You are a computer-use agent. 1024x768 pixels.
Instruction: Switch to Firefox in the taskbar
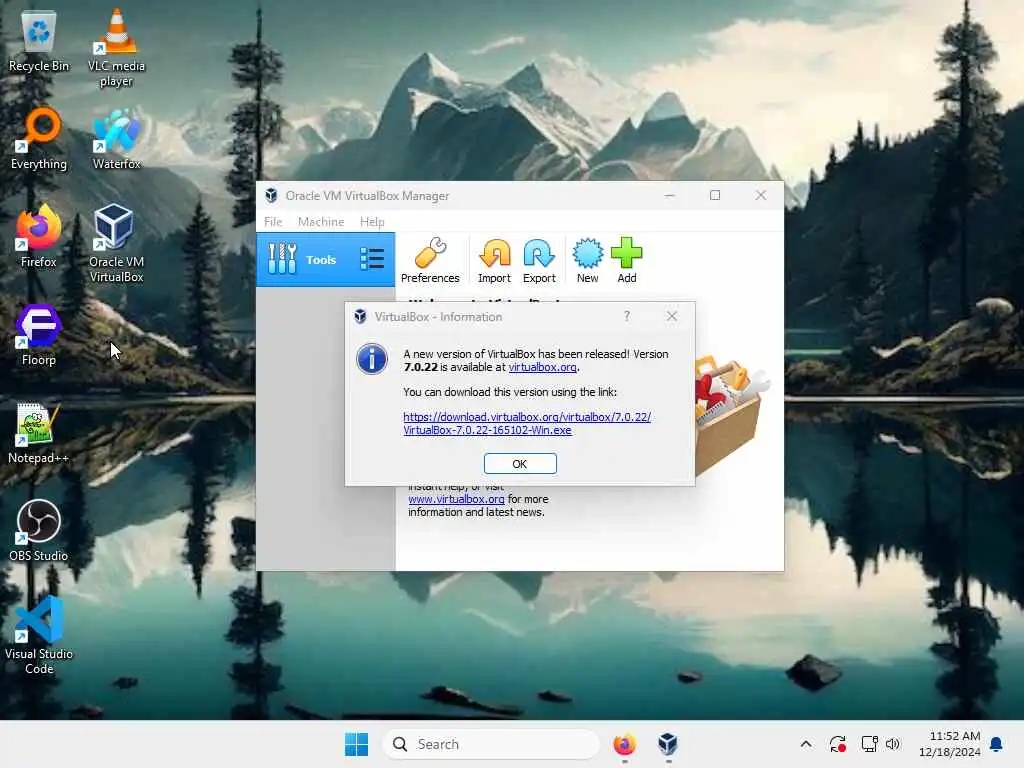pyautogui.click(x=624, y=744)
